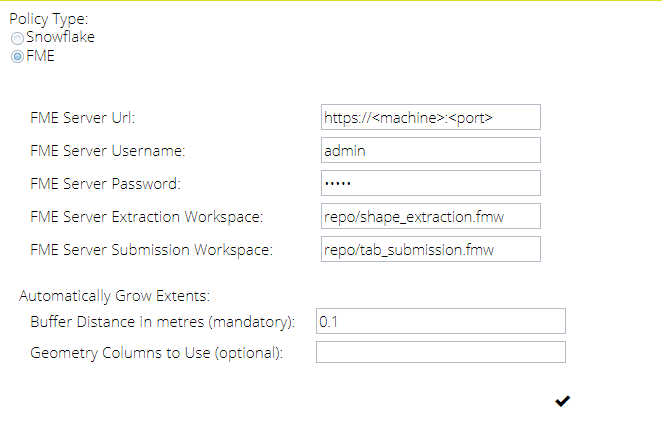
Task: Click the "FME Server Extraction Workspace:" label
Action: coord(146,217)
